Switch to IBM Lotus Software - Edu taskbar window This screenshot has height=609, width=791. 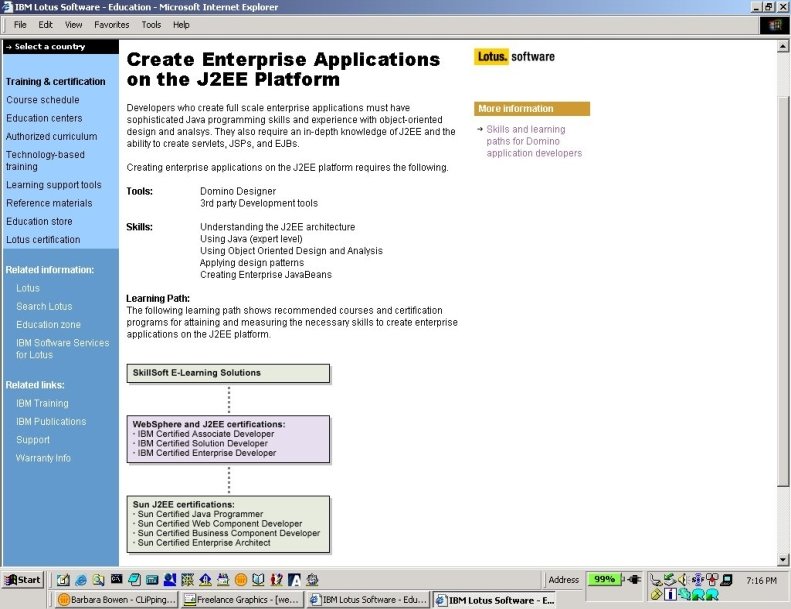368,599
